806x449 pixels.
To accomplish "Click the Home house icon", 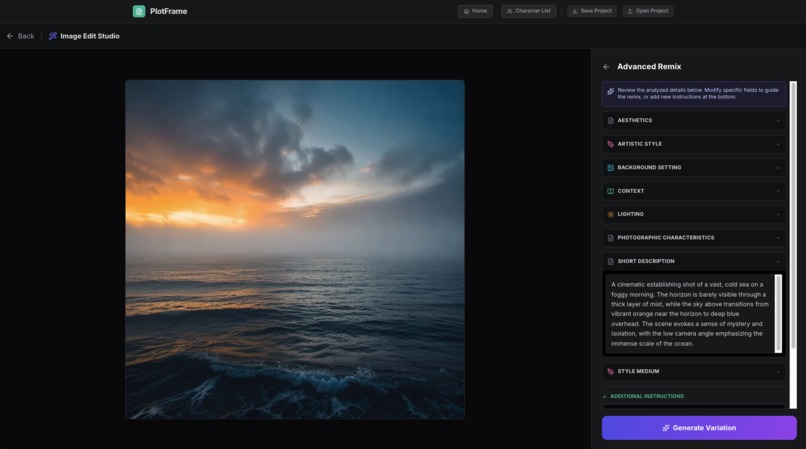I will (466, 11).
